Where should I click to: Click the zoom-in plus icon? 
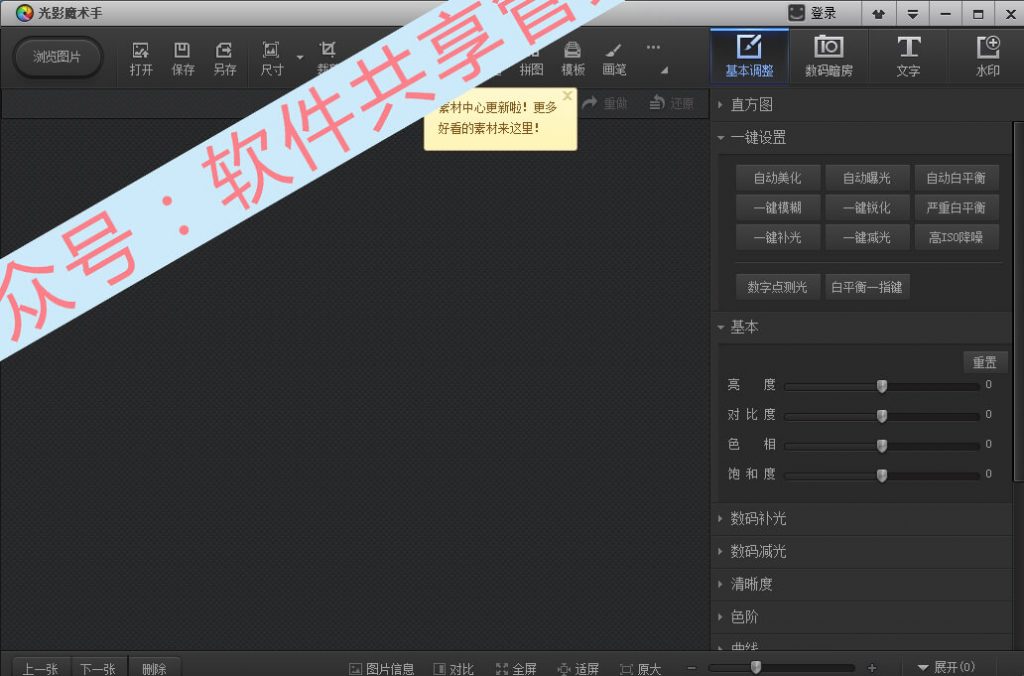872,668
